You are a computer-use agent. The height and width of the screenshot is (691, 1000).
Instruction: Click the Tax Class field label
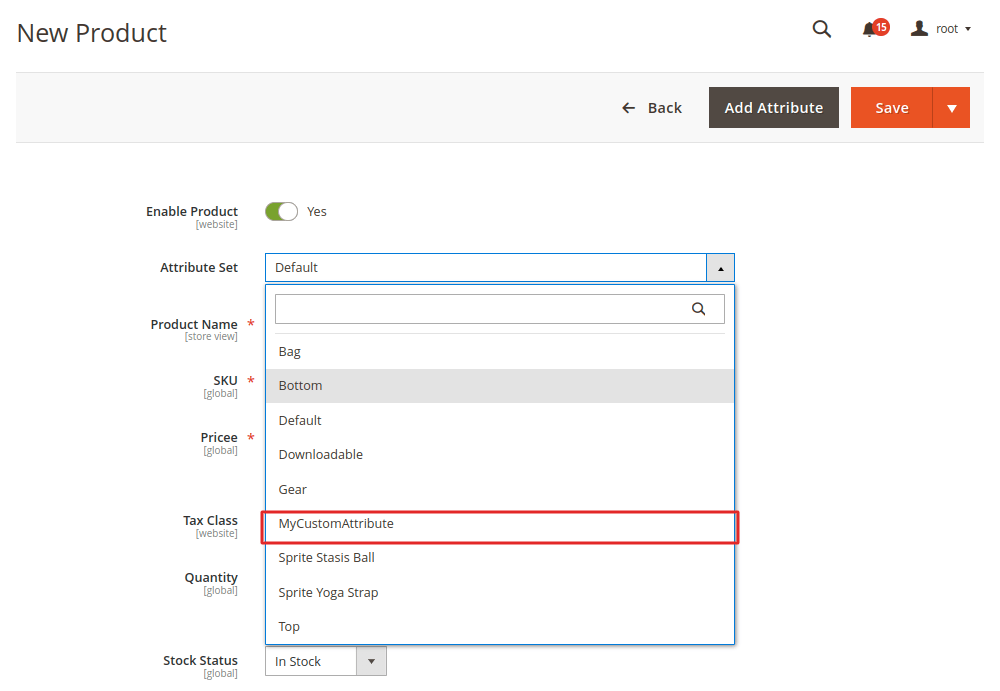[210, 521]
